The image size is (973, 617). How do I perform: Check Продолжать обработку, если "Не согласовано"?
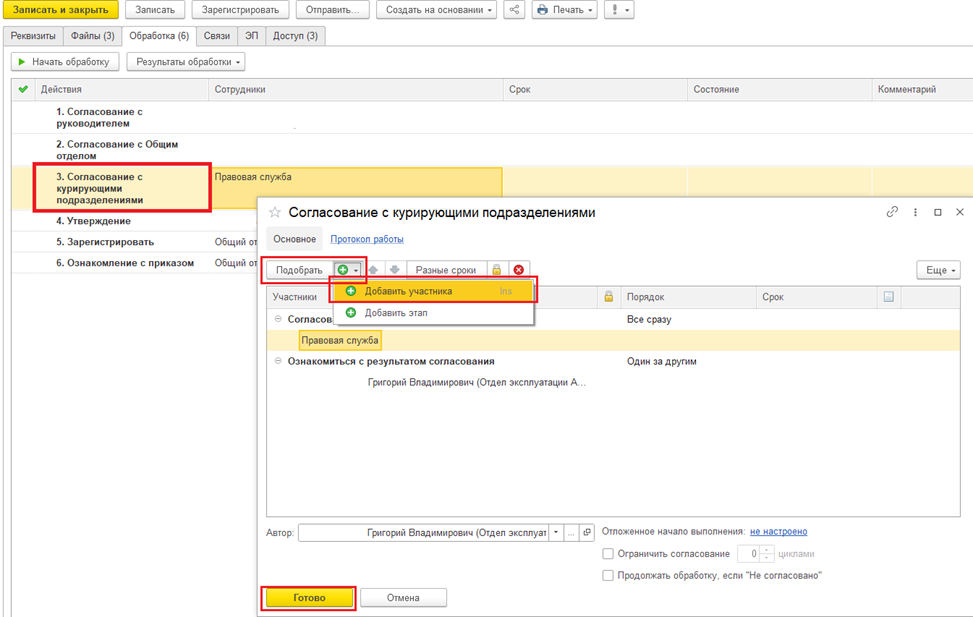[x=608, y=575]
